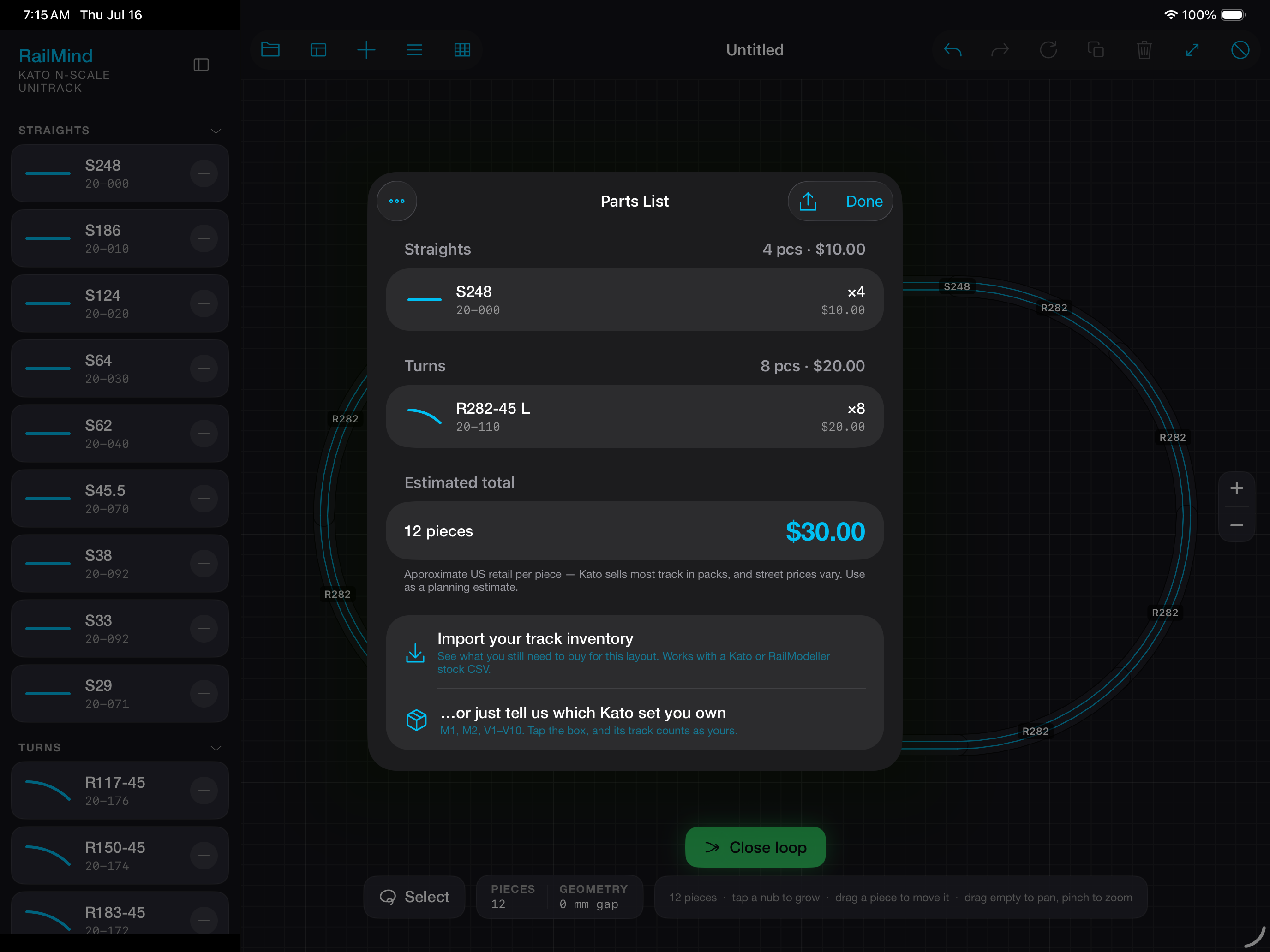The width and height of the screenshot is (1270, 952).
Task: Add R117-45 turn with plus button
Action: click(204, 791)
